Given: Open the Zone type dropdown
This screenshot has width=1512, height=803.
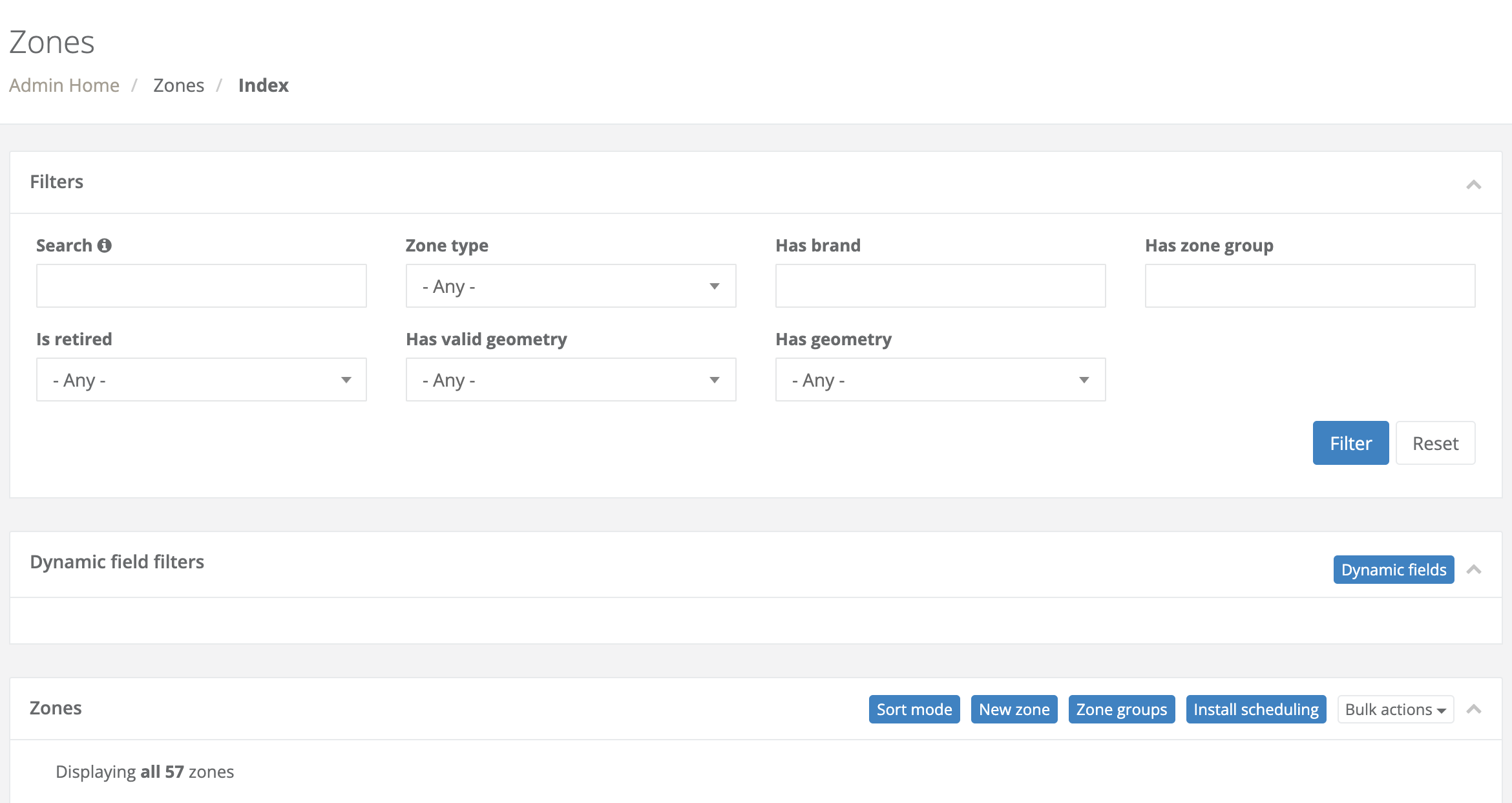Looking at the screenshot, I should tap(571, 286).
